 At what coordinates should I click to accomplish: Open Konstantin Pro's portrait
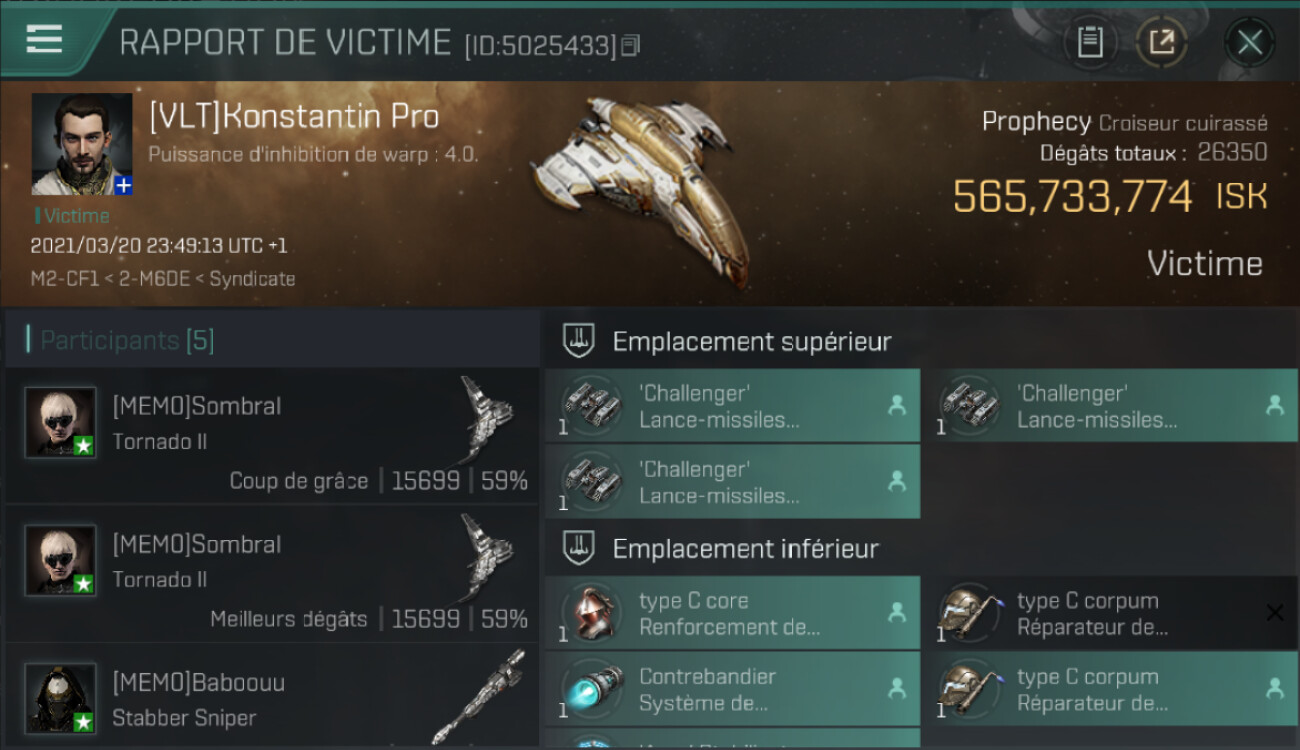82,144
